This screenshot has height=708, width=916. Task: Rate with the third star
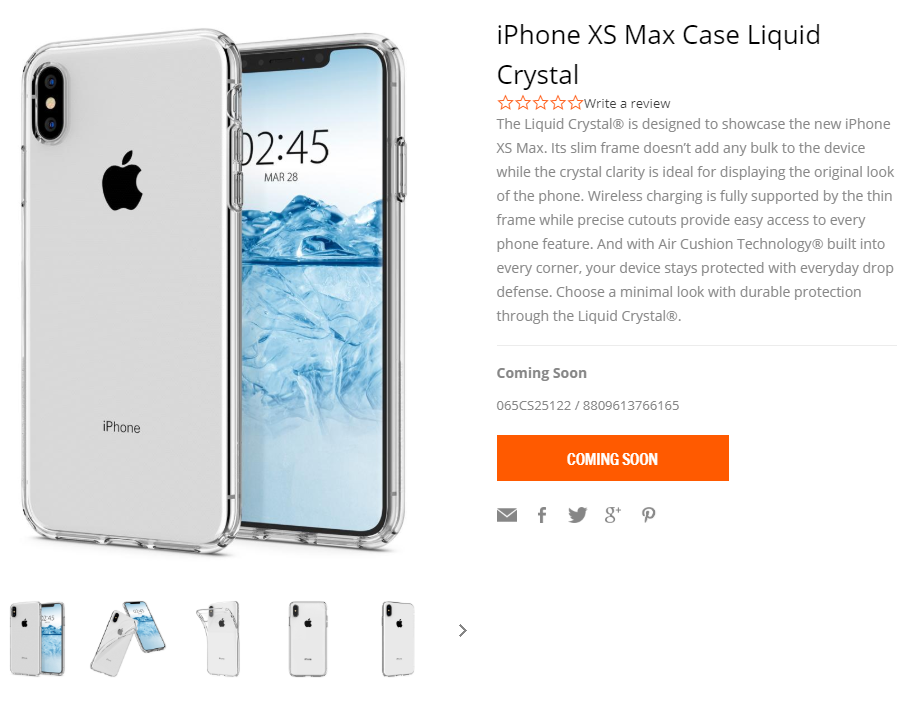(540, 103)
